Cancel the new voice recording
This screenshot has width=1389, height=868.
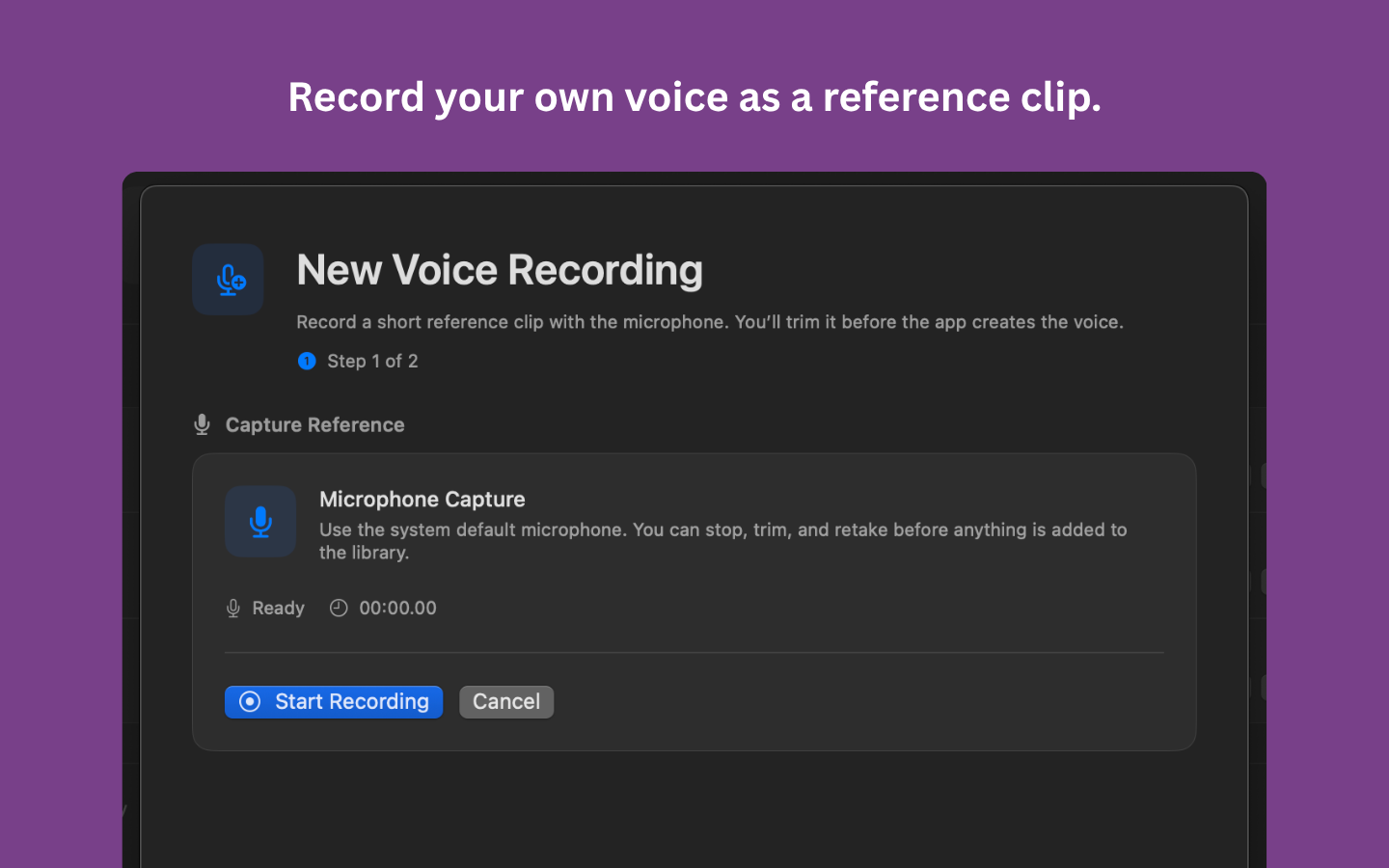click(506, 702)
